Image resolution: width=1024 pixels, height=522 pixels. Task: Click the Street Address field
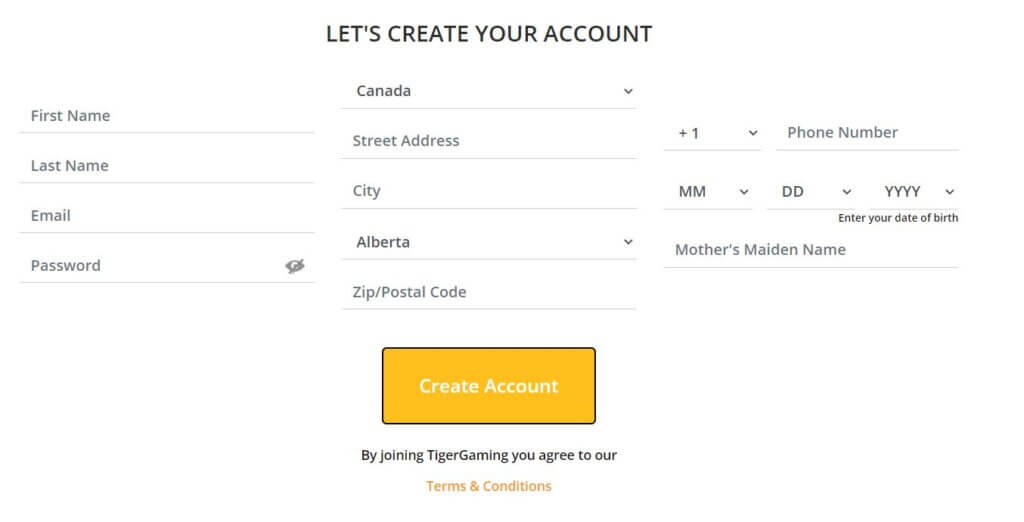(x=488, y=141)
